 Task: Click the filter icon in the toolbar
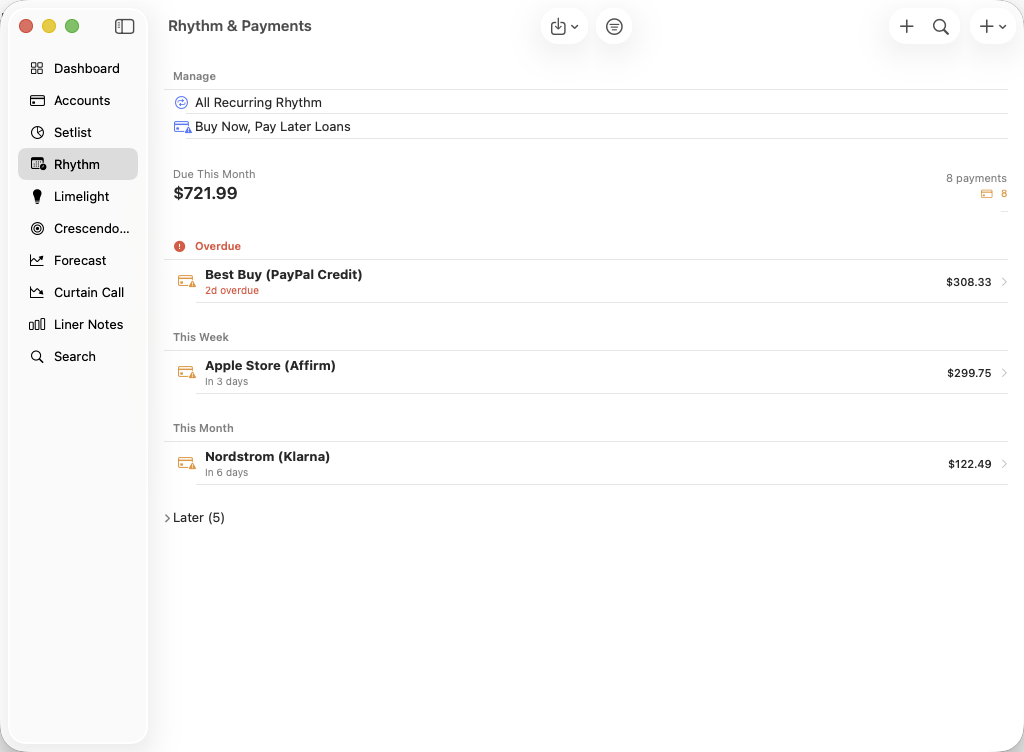coord(614,26)
